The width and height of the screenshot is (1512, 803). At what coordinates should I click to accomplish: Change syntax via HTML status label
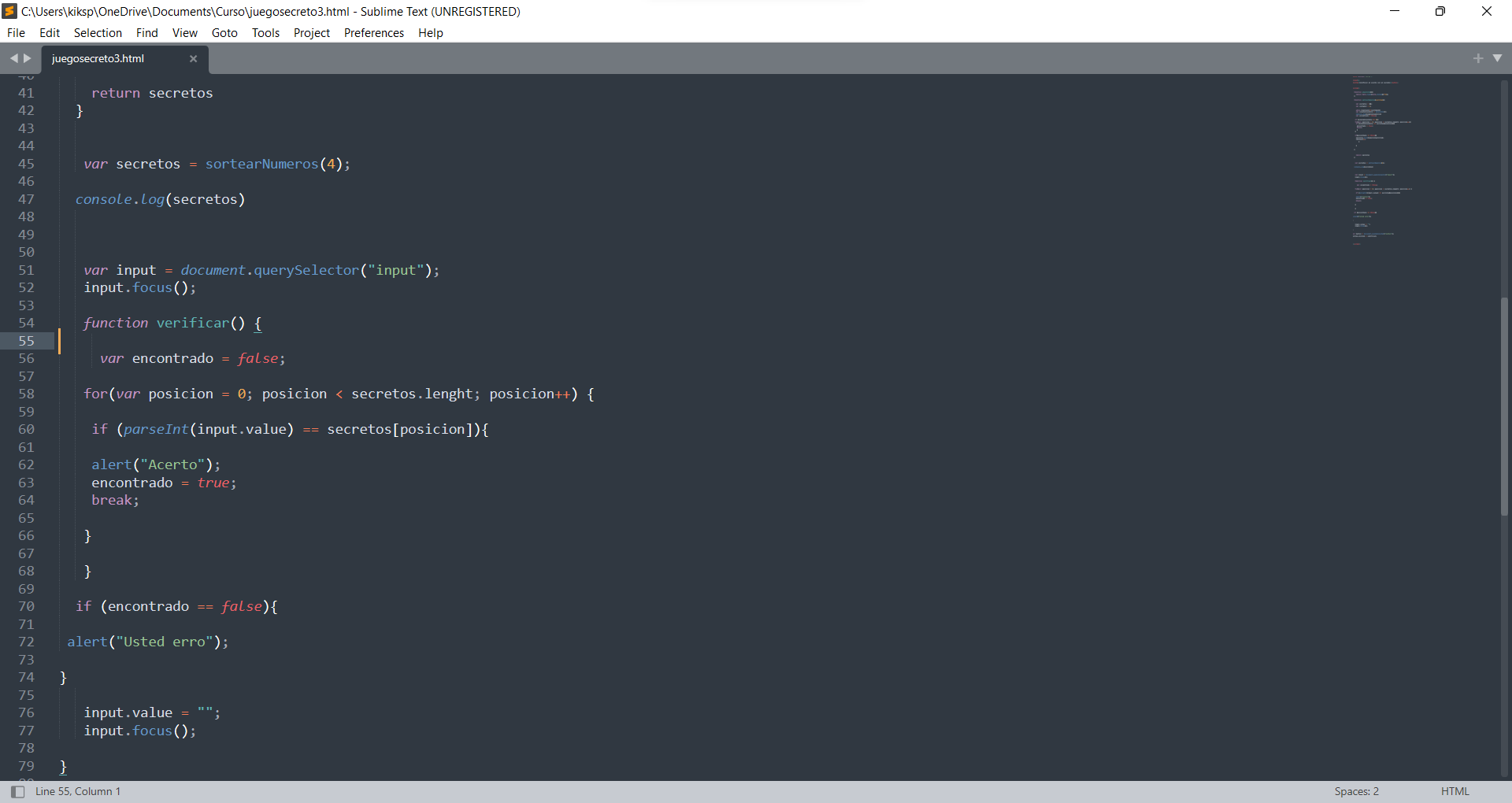point(1455,792)
